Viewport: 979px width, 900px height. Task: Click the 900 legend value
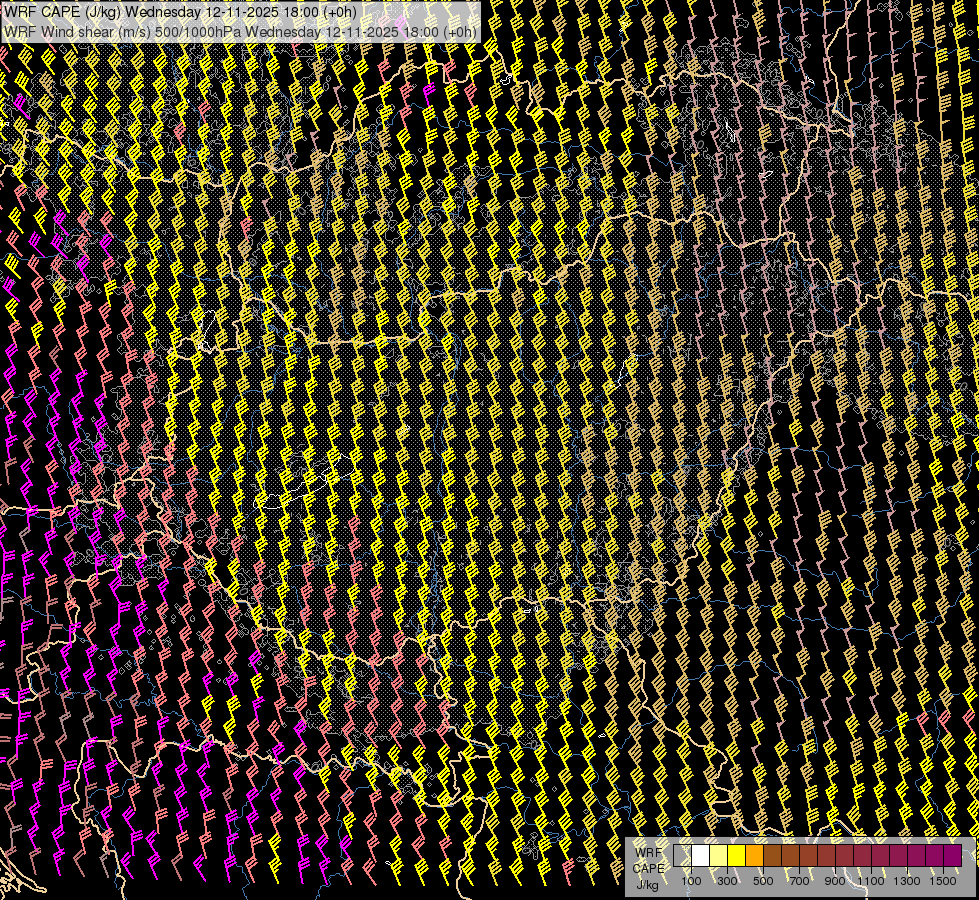(x=835, y=881)
